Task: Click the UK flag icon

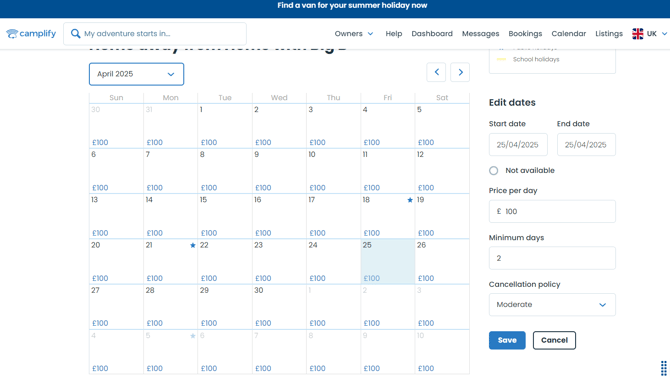Action: pos(638,34)
